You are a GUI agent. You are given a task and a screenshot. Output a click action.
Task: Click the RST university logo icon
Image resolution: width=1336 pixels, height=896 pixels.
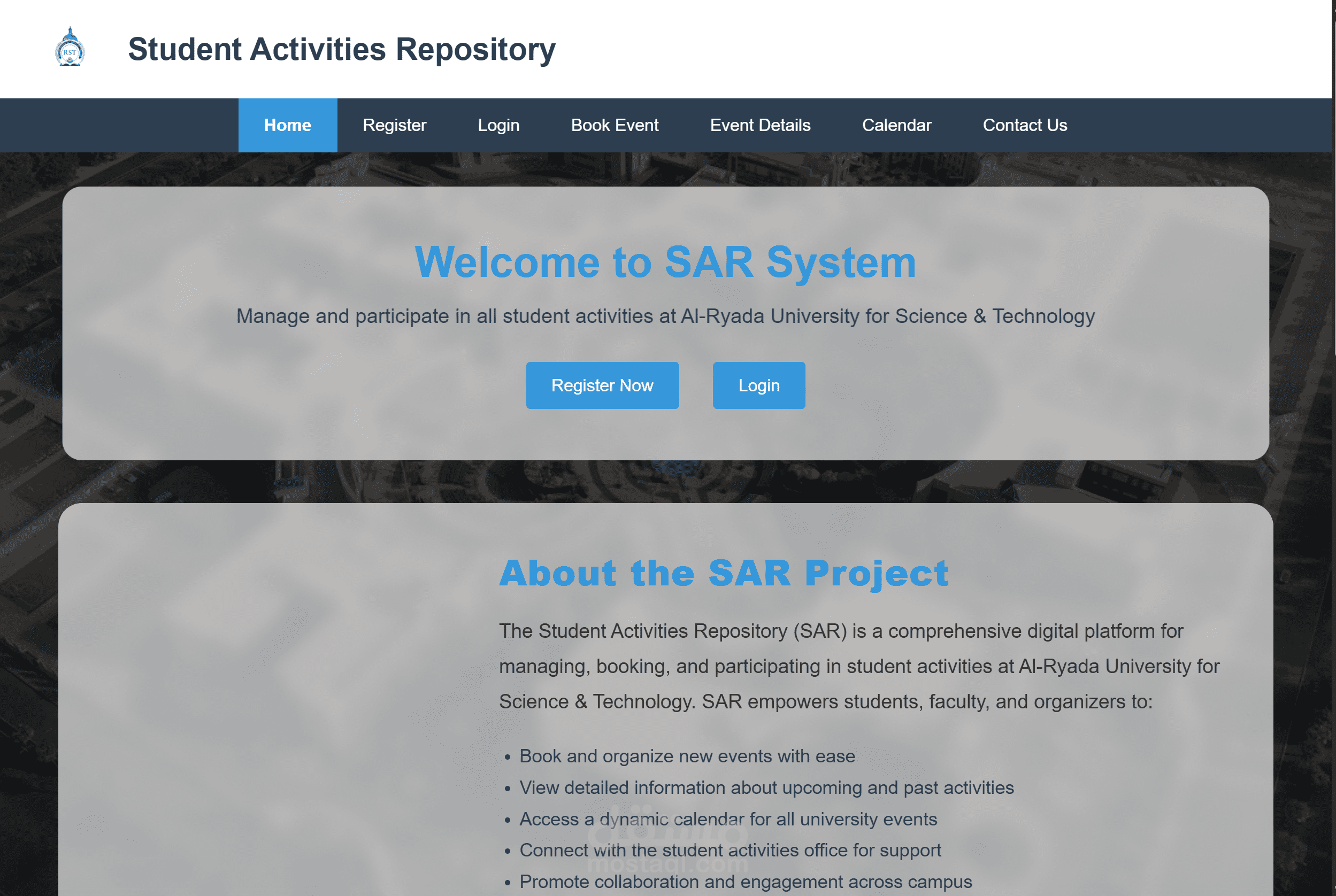[70, 48]
